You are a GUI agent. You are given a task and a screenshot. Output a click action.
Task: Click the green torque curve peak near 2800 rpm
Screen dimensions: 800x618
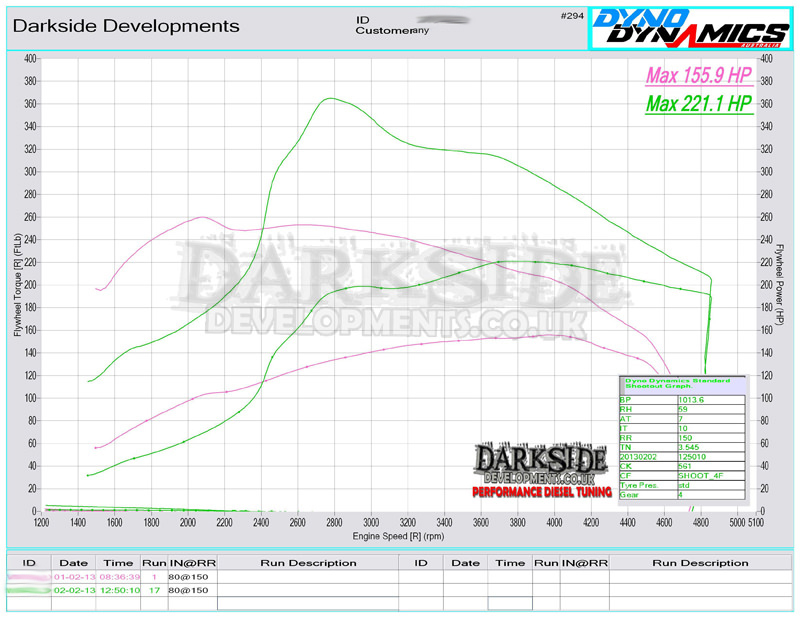click(331, 98)
